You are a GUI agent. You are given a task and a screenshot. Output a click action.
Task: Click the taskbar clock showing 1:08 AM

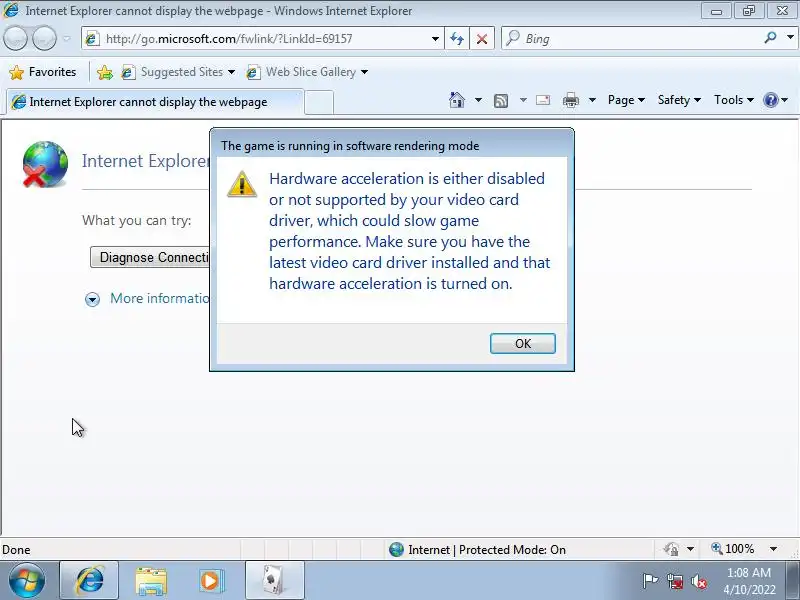749,581
